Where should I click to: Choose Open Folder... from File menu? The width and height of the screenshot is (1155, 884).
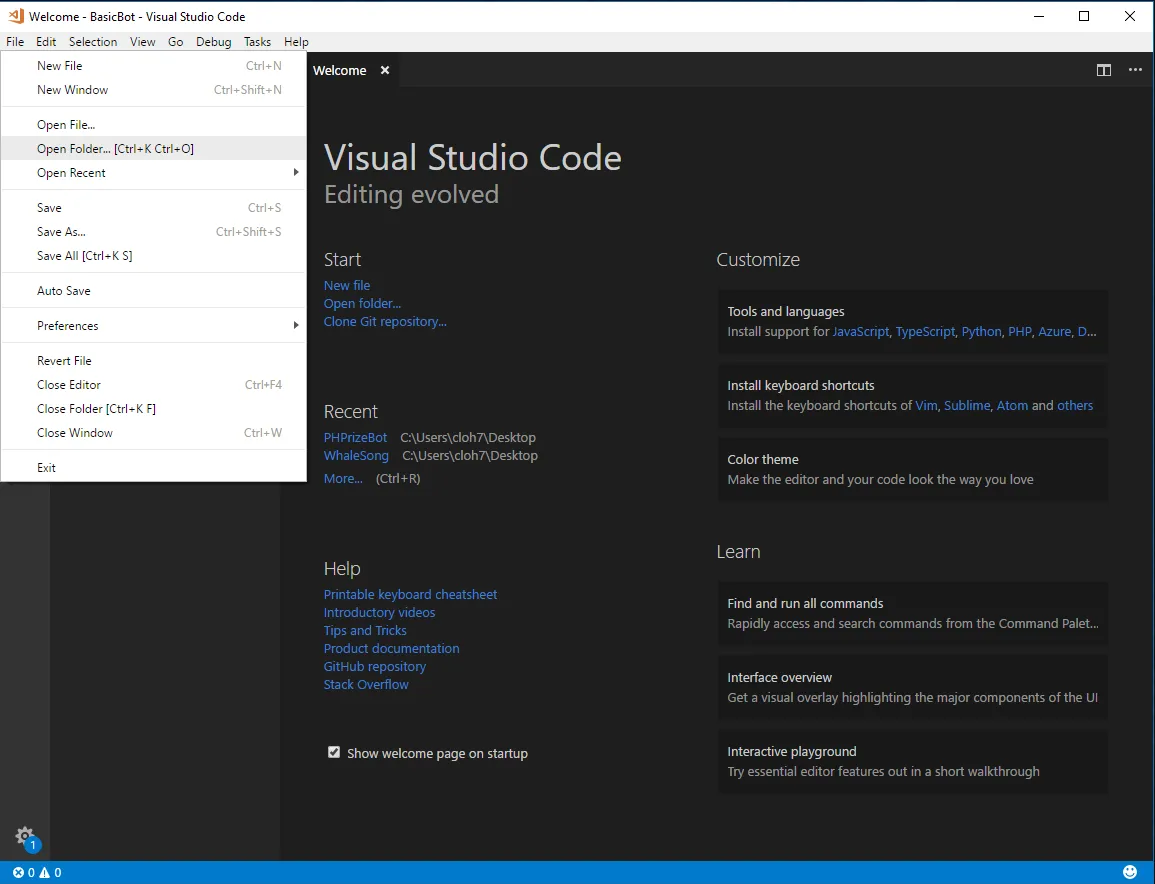pos(115,149)
